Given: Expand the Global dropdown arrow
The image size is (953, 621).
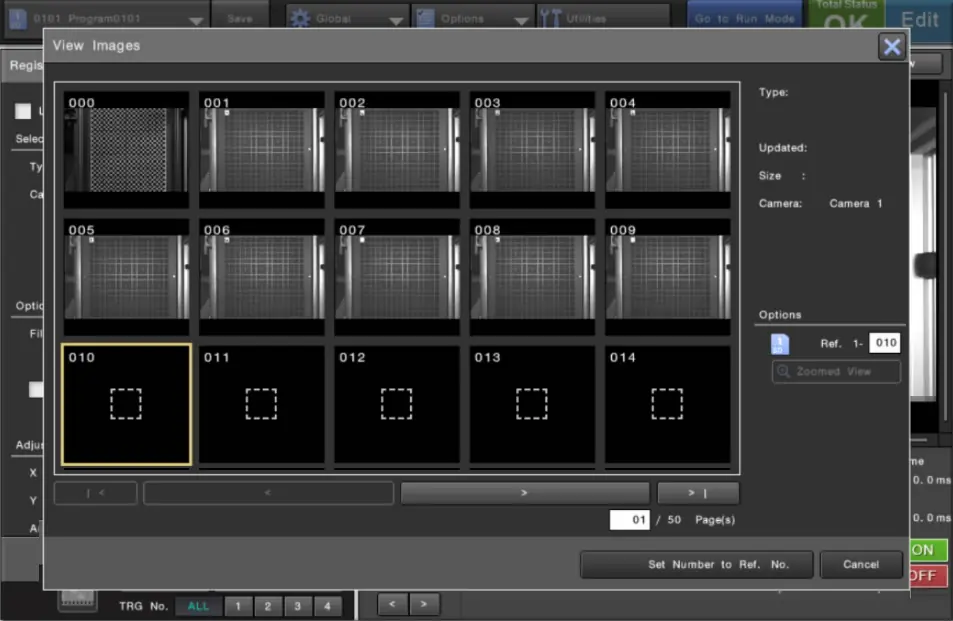Looking at the screenshot, I should pyautogui.click(x=396, y=20).
